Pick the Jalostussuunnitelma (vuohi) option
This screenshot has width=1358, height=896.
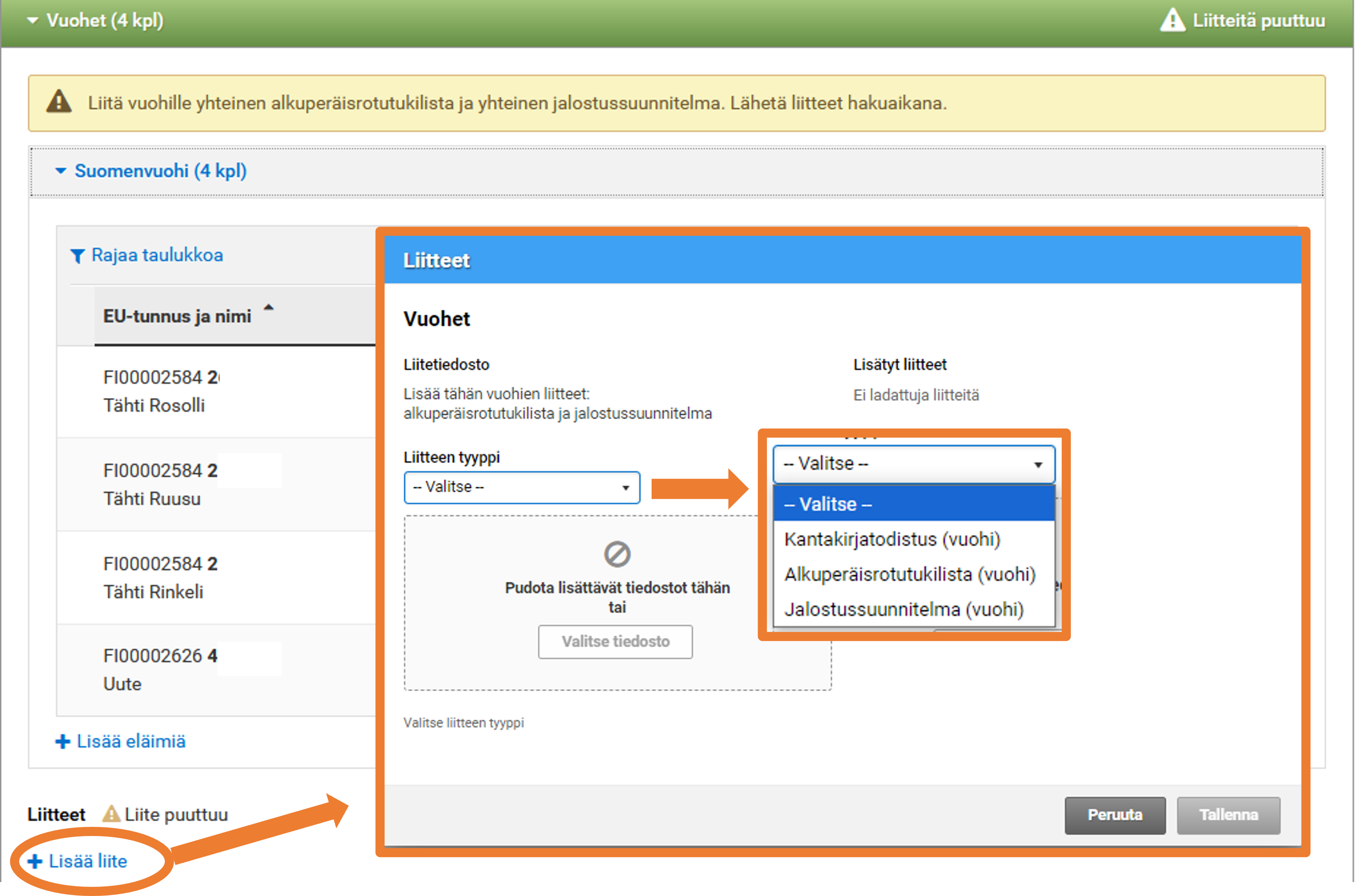click(903, 609)
